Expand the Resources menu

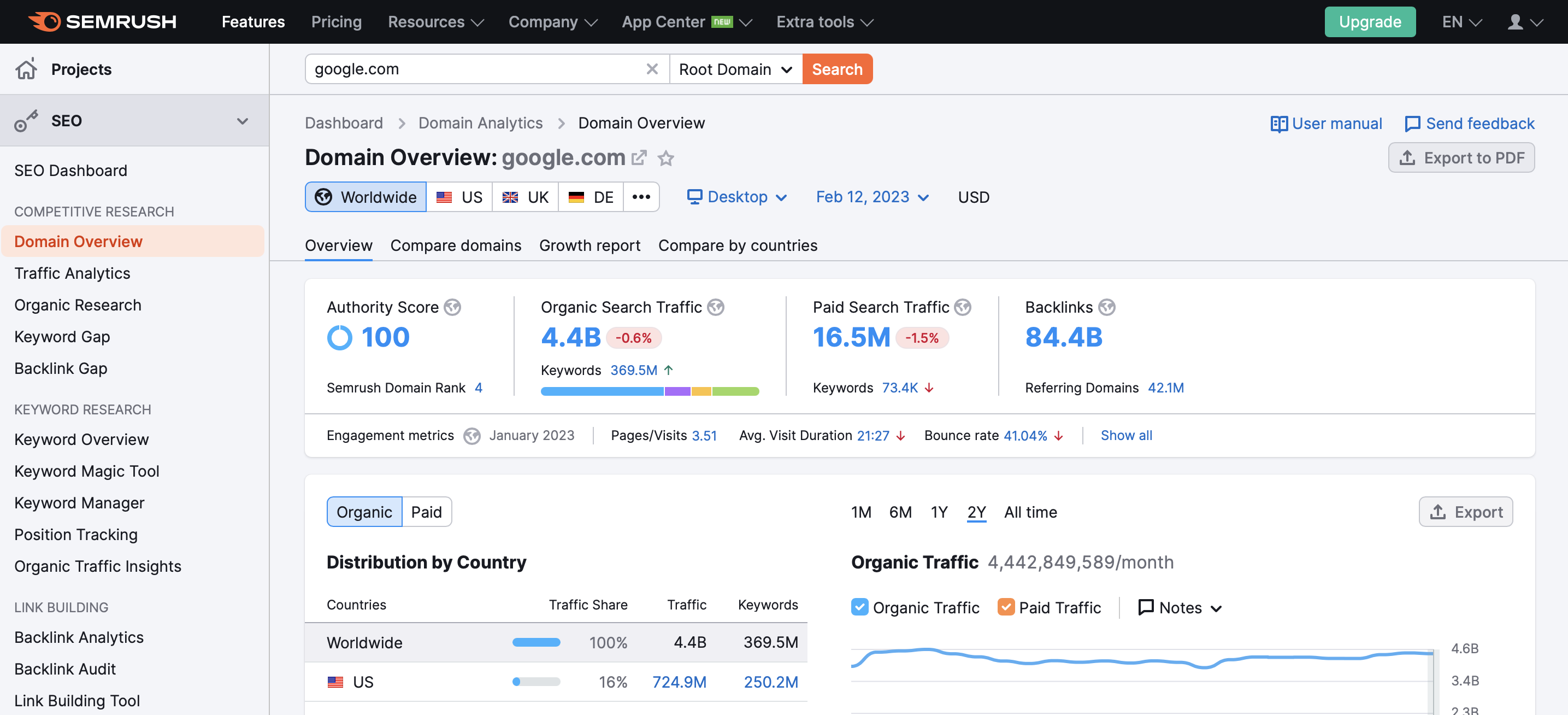(x=436, y=22)
